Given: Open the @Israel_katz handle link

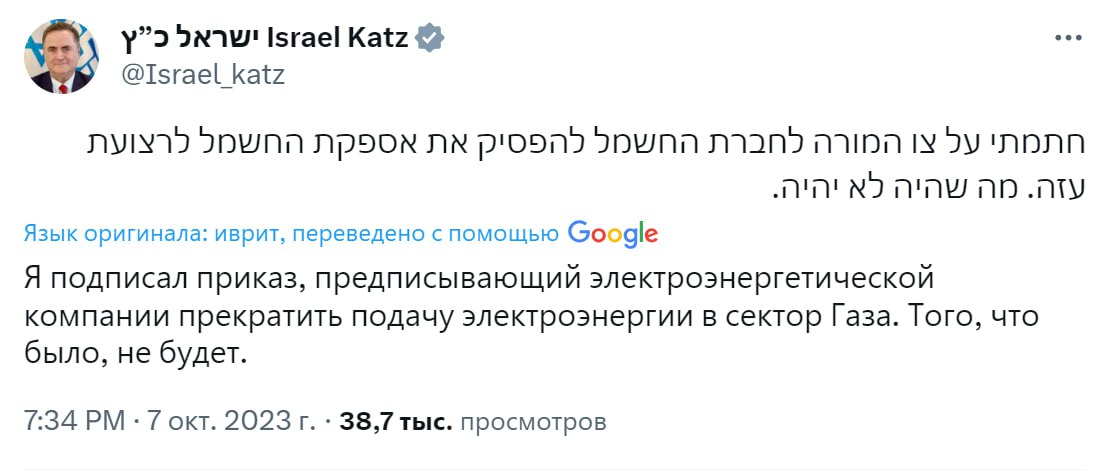Looking at the screenshot, I should pos(204,75).
